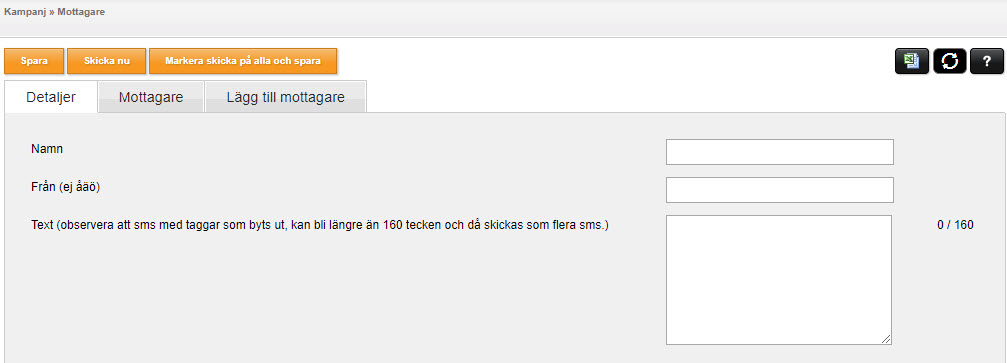Click the » breadcrumb separator
The image size is (1007, 363).
[51, 12]
